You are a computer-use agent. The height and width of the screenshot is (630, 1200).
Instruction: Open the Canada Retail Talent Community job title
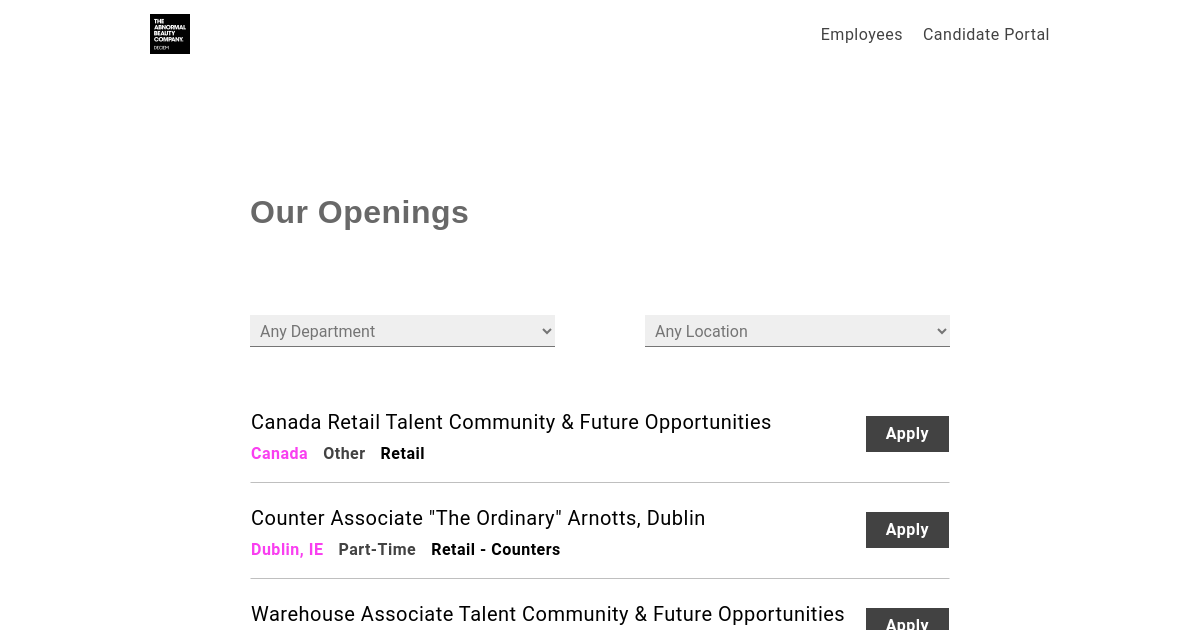[511, 422]
